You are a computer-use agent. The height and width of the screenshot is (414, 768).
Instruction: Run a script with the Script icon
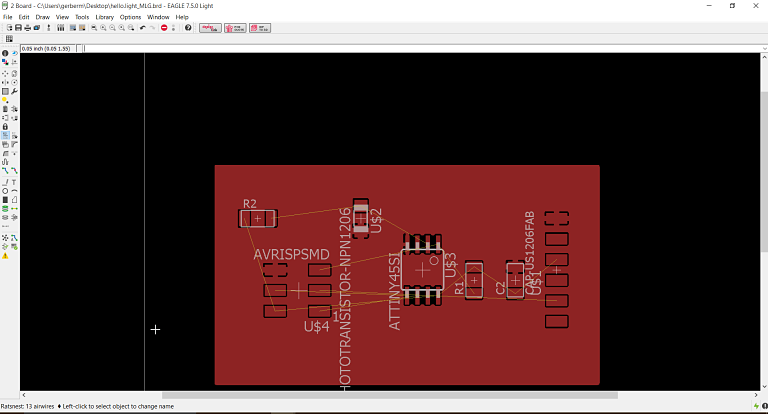pos(72,28)
